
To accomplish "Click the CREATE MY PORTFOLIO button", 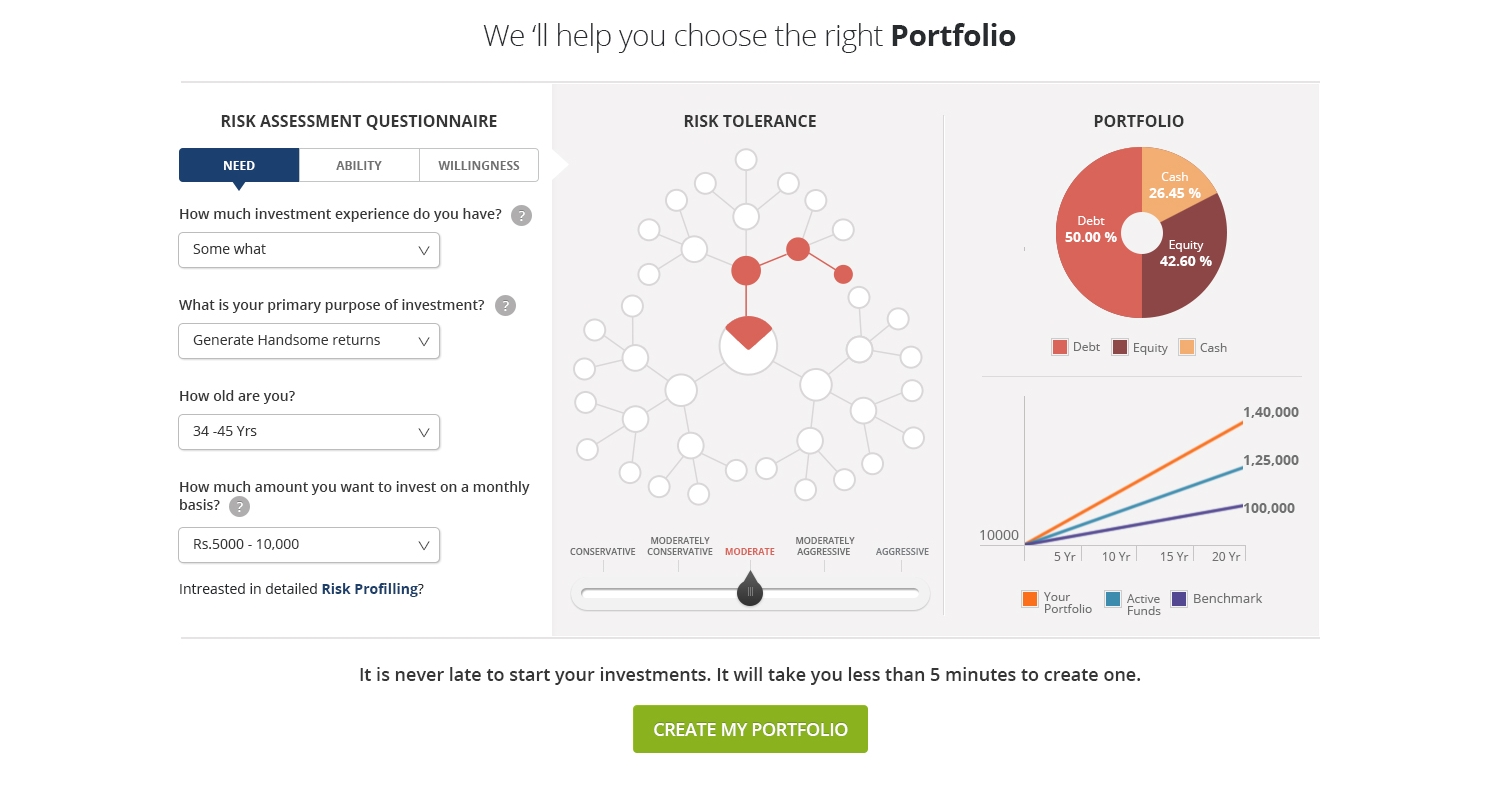I will 750,729.
